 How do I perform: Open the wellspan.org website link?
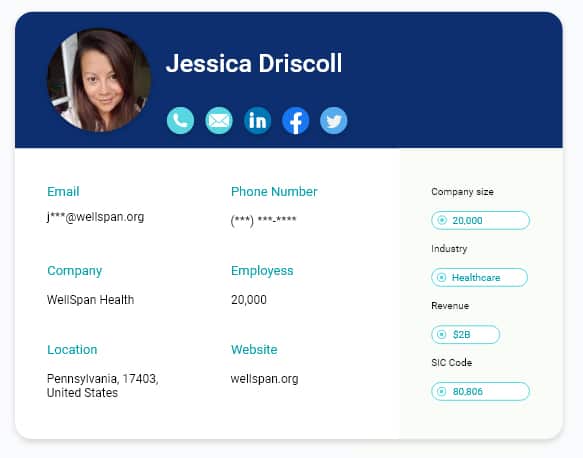[x=264, y=379]
